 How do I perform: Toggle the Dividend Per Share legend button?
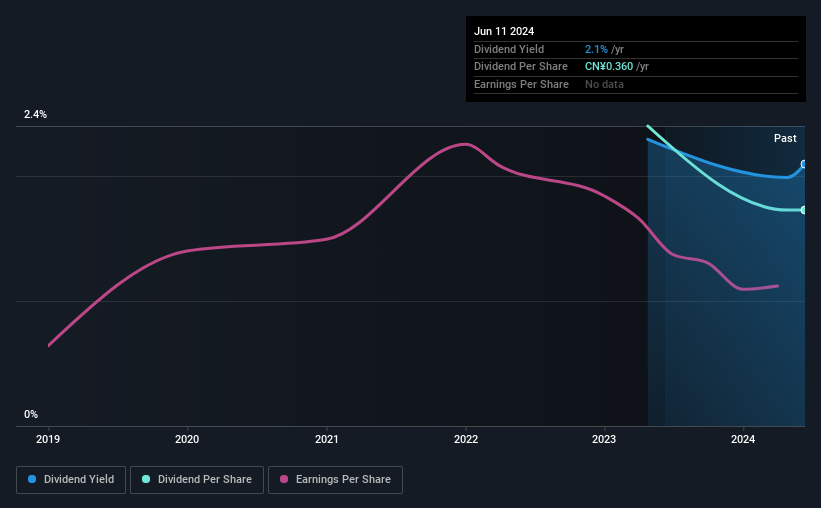click(197, 480)
